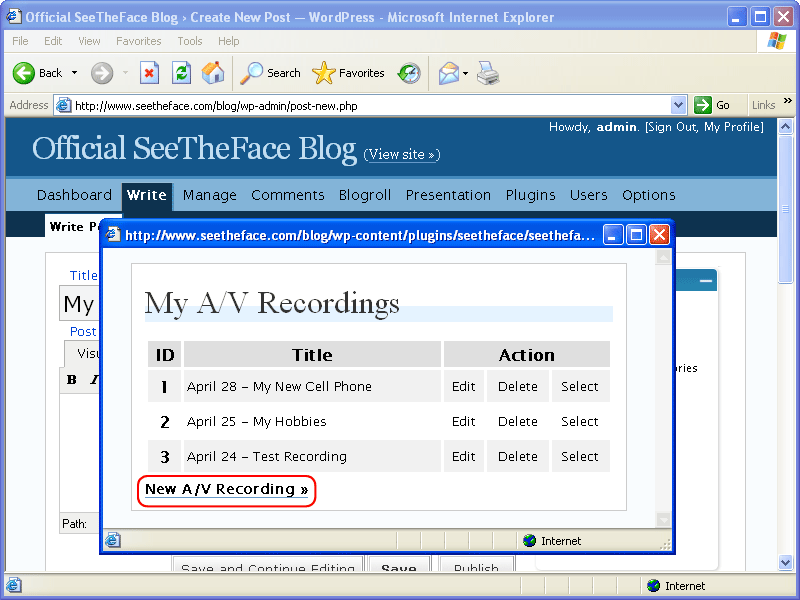
Task: Open the Favorites menu
Action: [138, 41]
